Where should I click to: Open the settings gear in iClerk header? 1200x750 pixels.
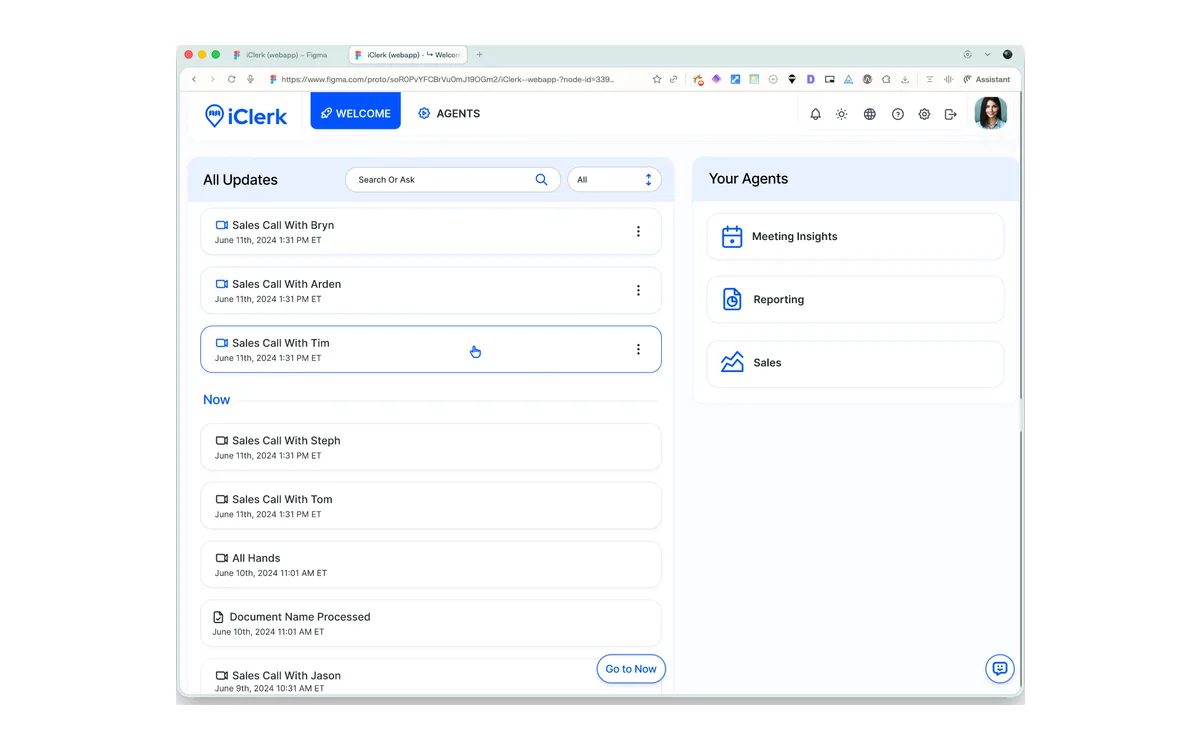924,114
